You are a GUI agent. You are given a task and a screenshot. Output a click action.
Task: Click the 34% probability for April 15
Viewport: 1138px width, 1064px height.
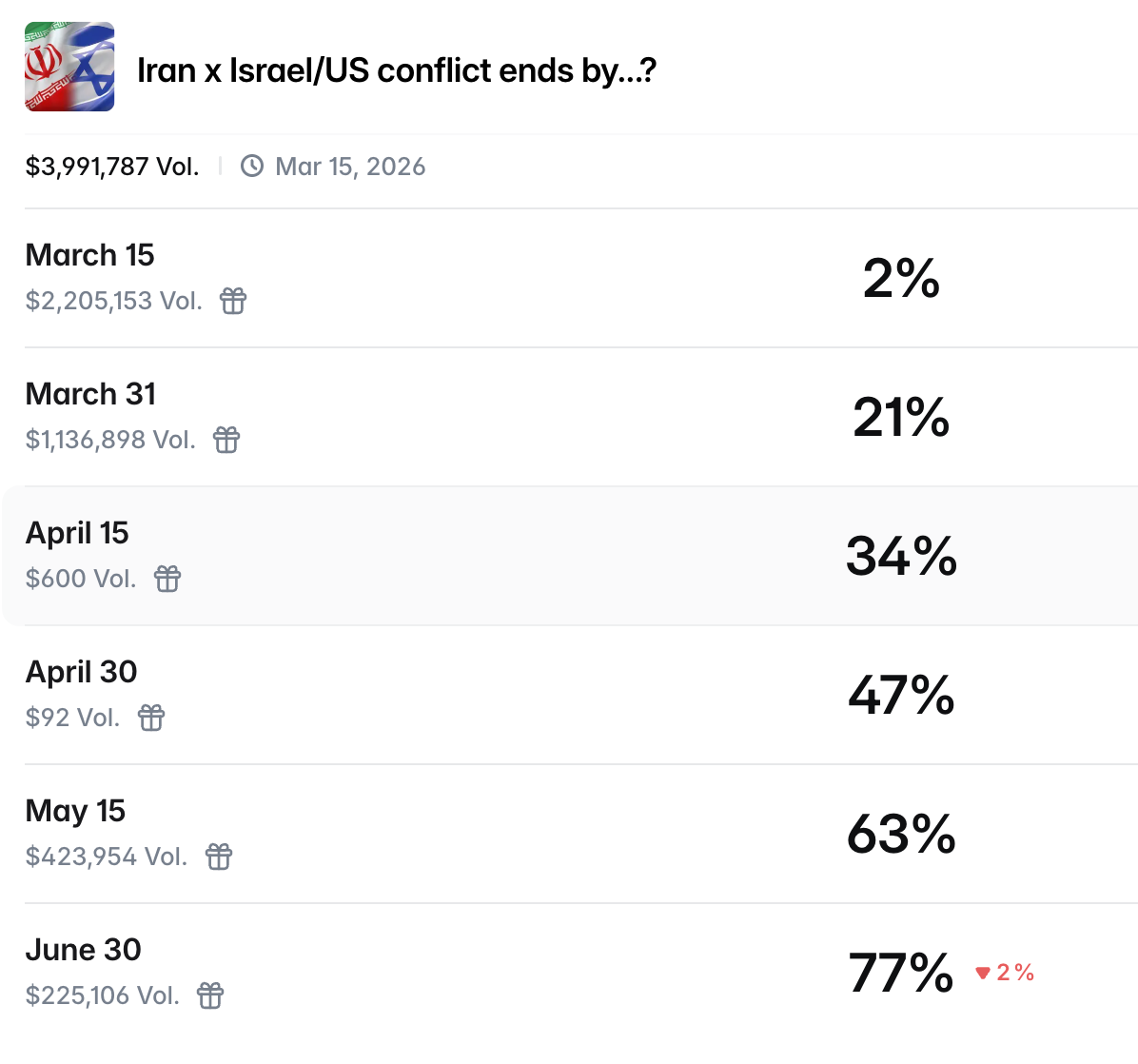coord(901,556)
